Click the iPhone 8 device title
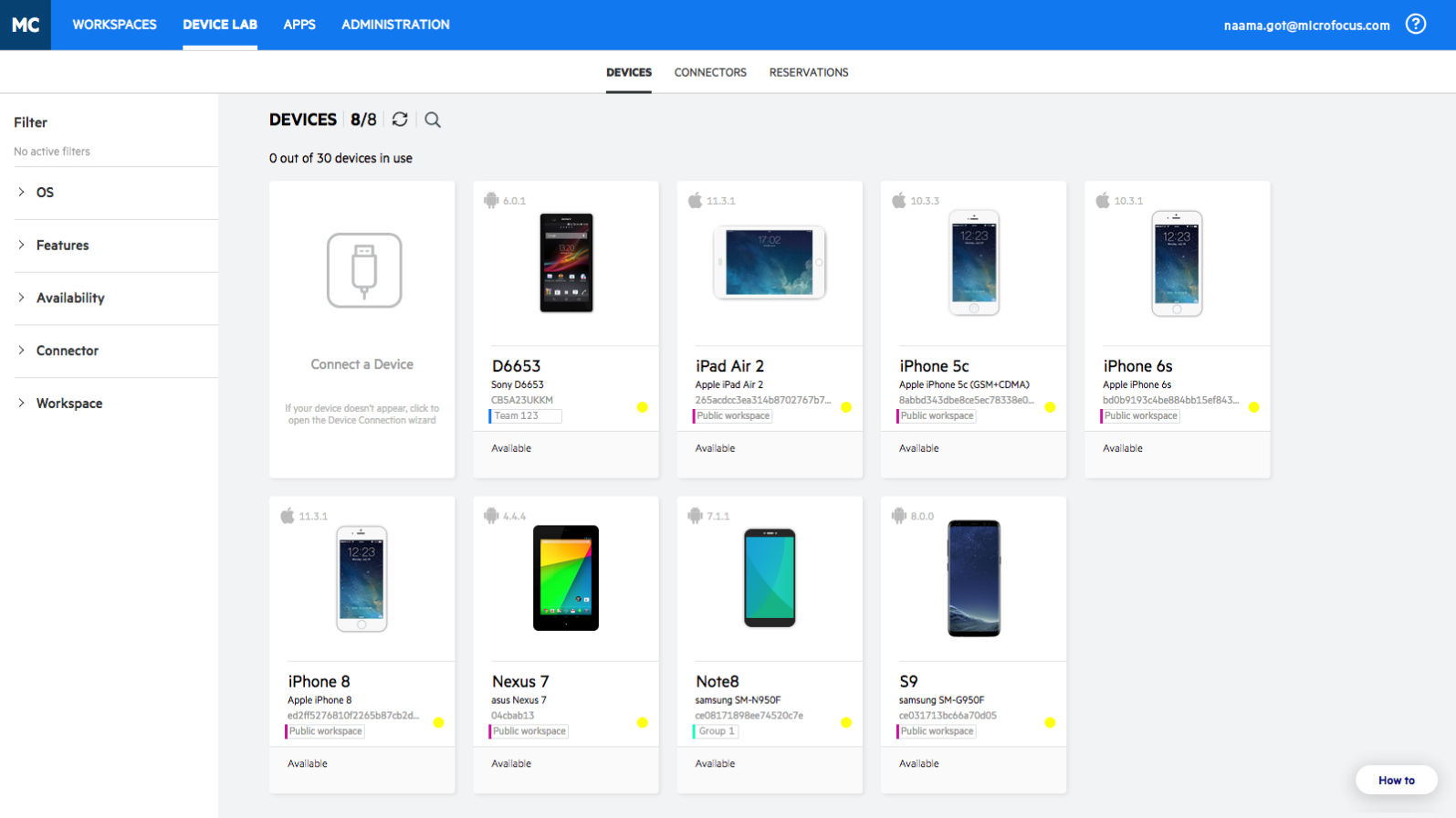The image size is (1456, 818). click(319, 682)
